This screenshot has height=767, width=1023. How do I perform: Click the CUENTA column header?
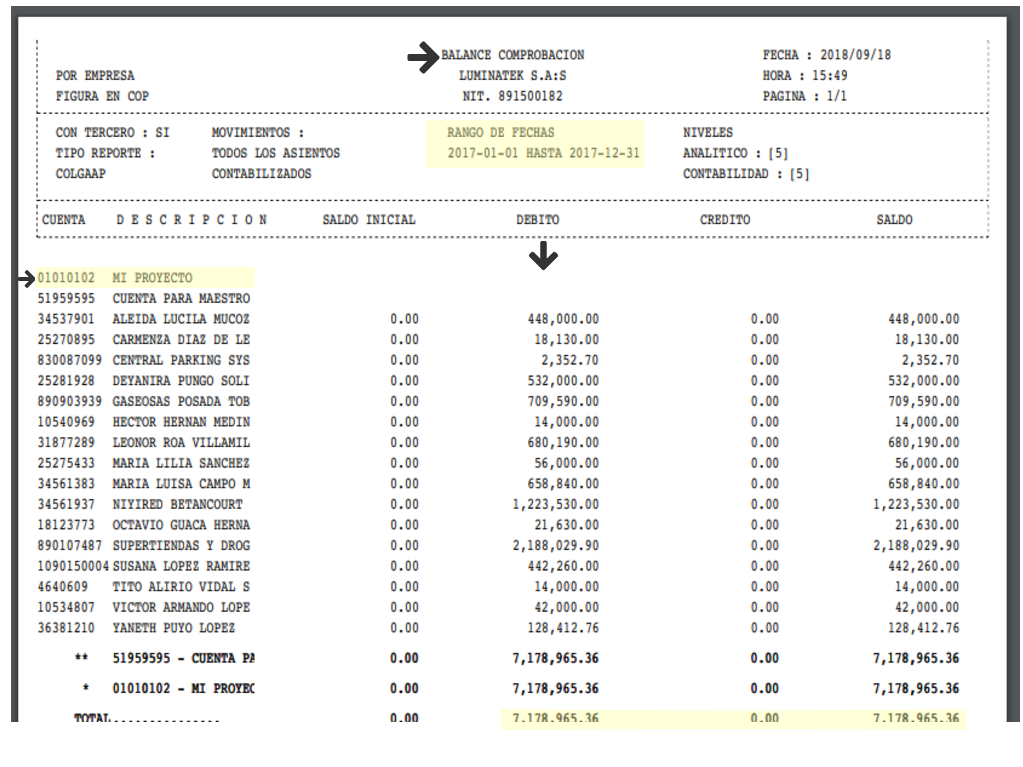coord(64,220)
